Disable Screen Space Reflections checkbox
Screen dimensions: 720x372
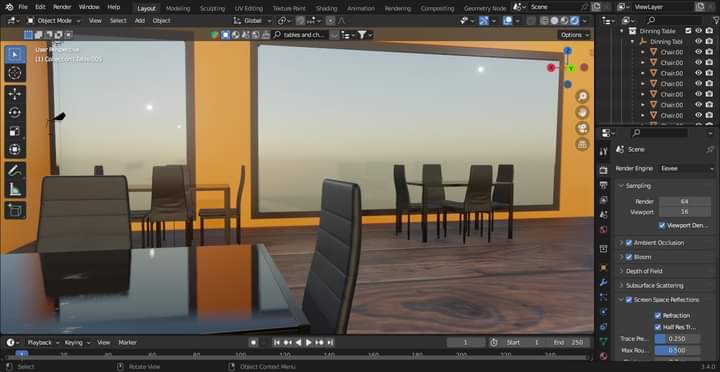629,299
